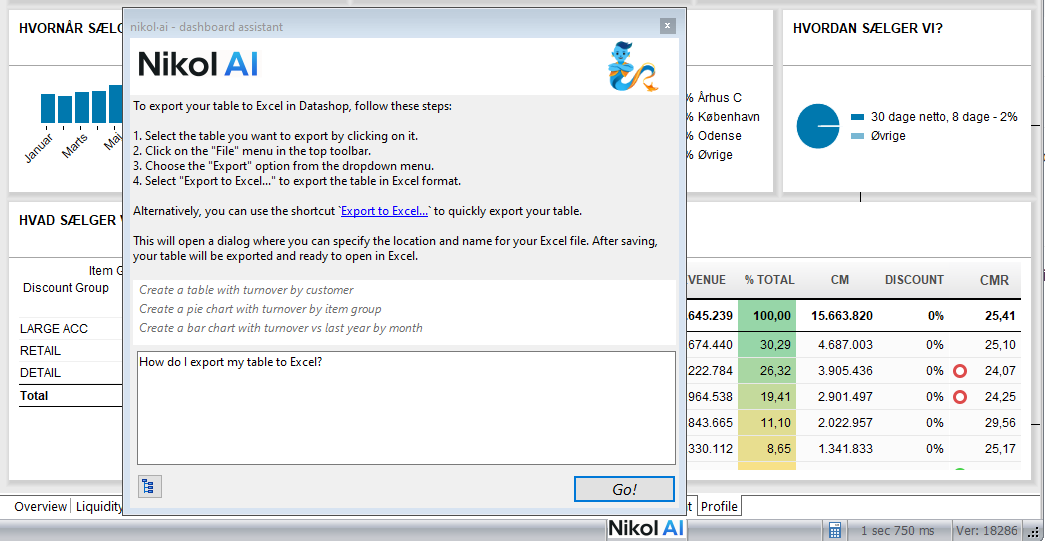The image size is (1045, 541).
Task: Select the '8,65' percent total cell
Action: [x=767, y=448]
